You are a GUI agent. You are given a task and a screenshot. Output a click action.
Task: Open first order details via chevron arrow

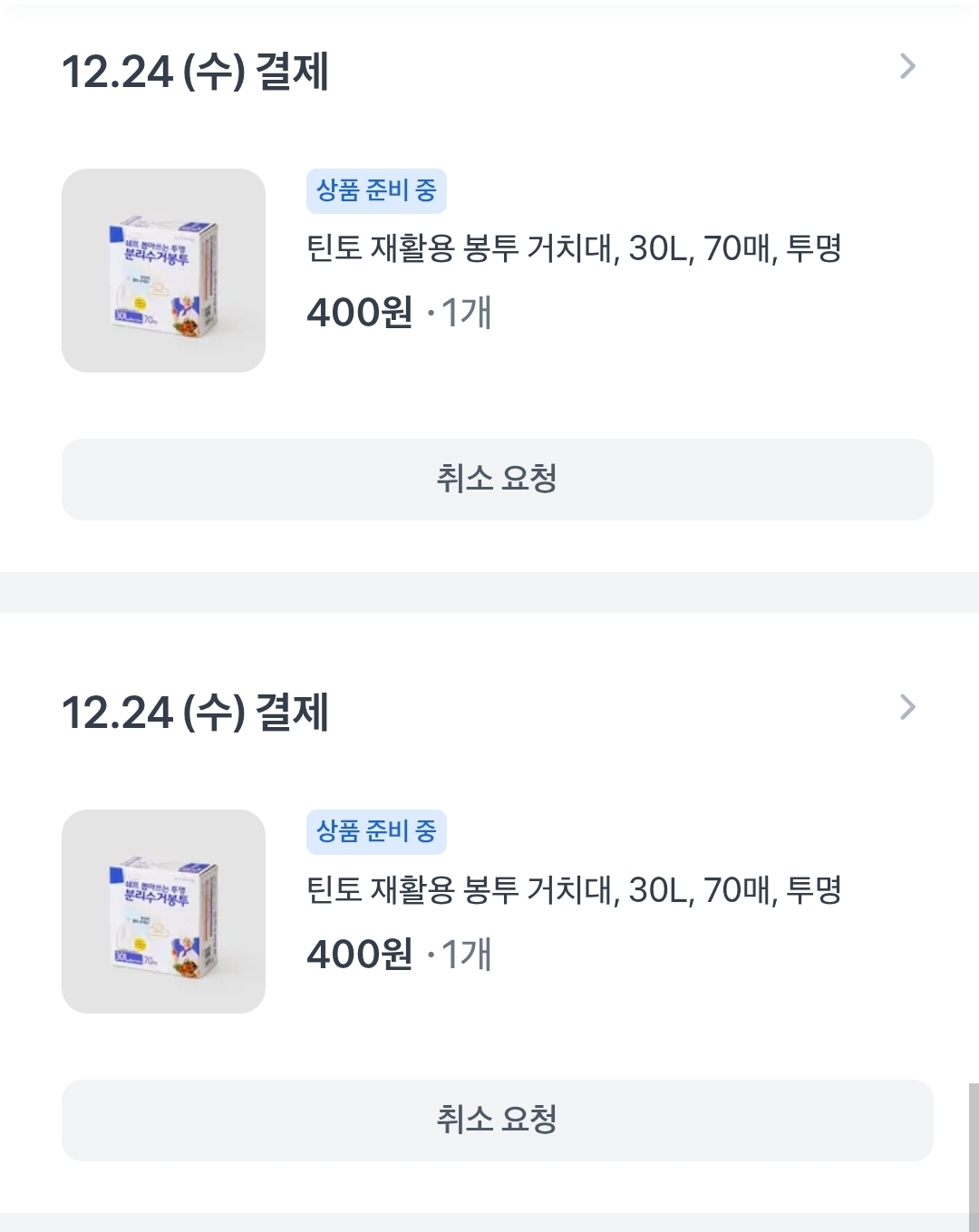(x=907, y=66)
